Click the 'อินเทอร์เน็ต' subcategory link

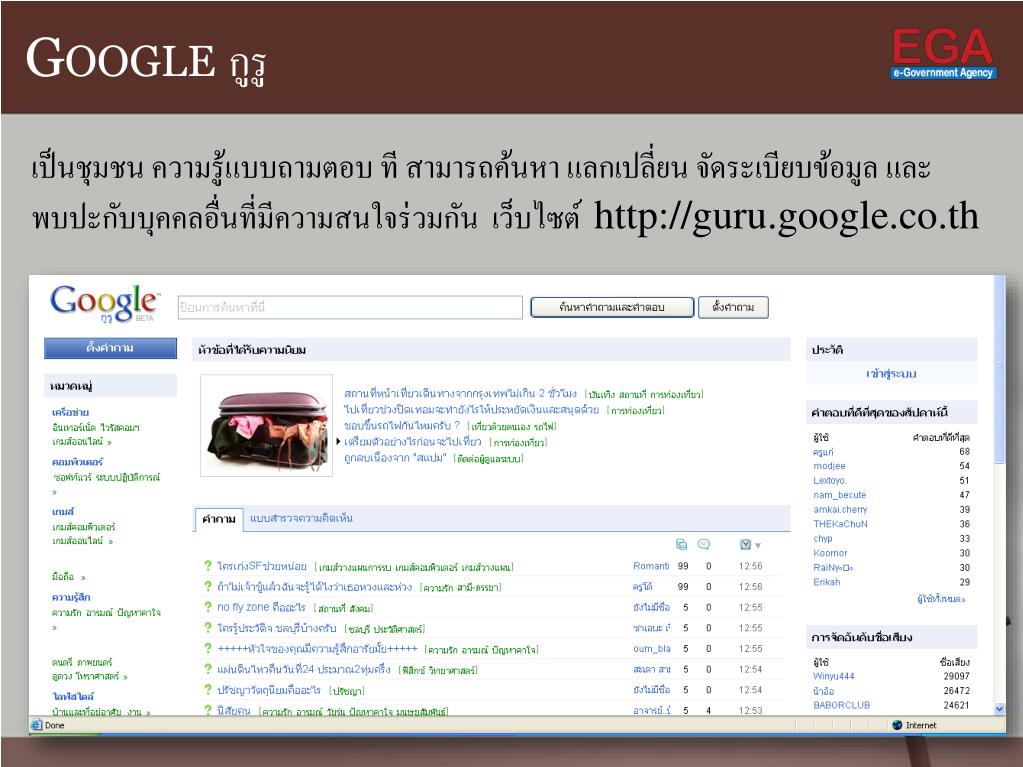pos(74,427)
